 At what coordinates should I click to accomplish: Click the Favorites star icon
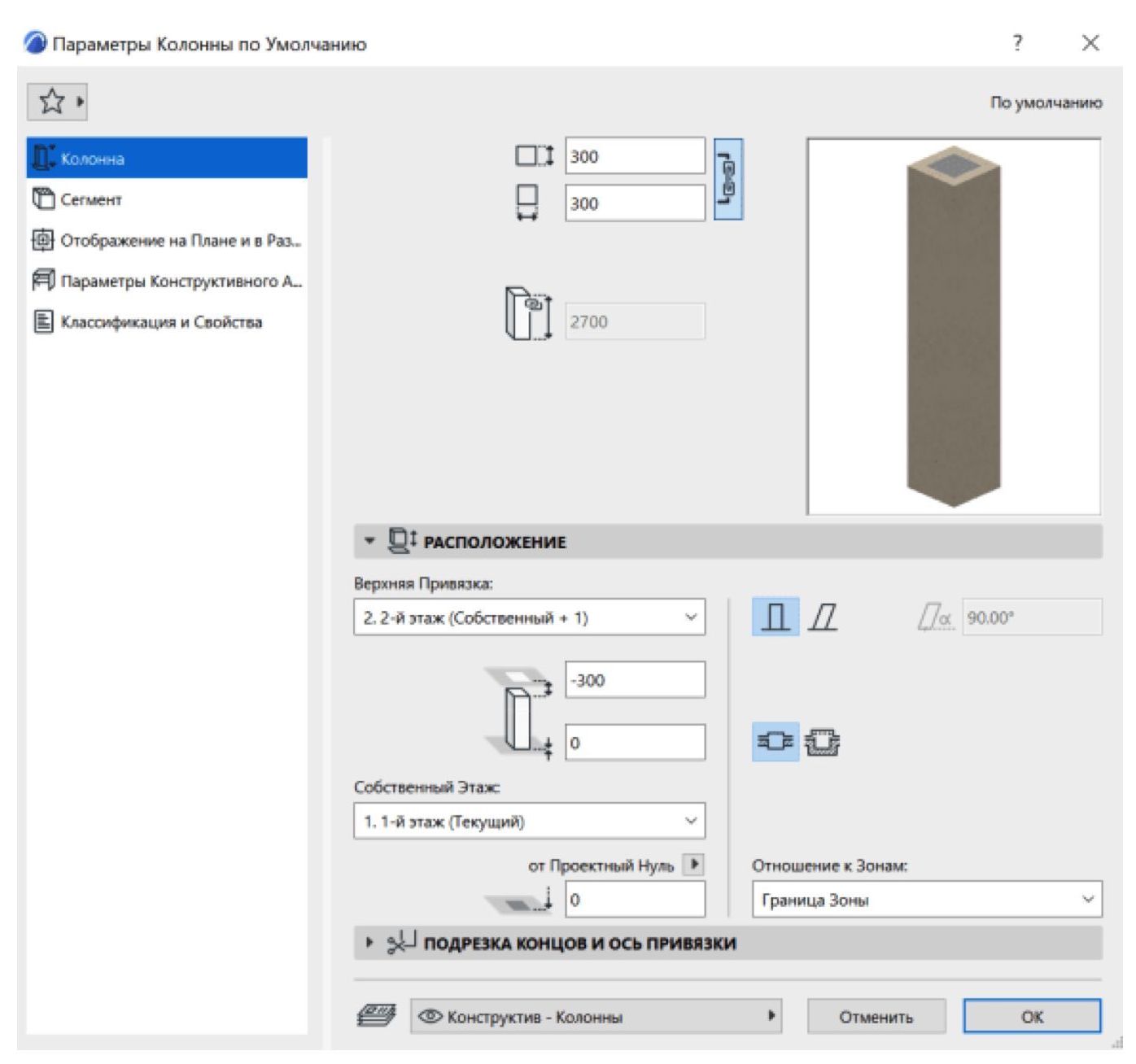[x=52, y=102]
